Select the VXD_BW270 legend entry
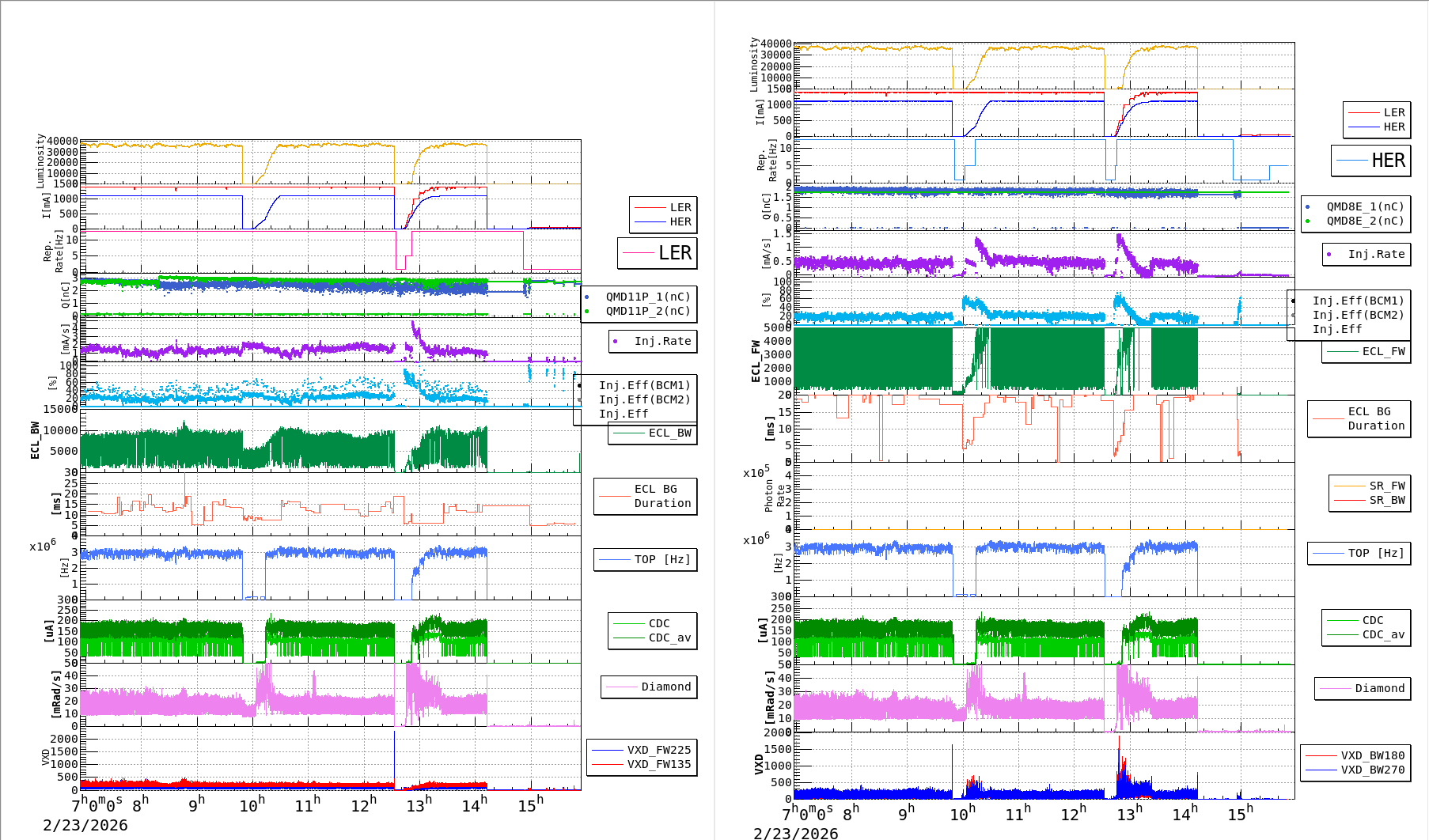Image resolution: width=1429 pixels, height=840 pixels. (1372, 770)
